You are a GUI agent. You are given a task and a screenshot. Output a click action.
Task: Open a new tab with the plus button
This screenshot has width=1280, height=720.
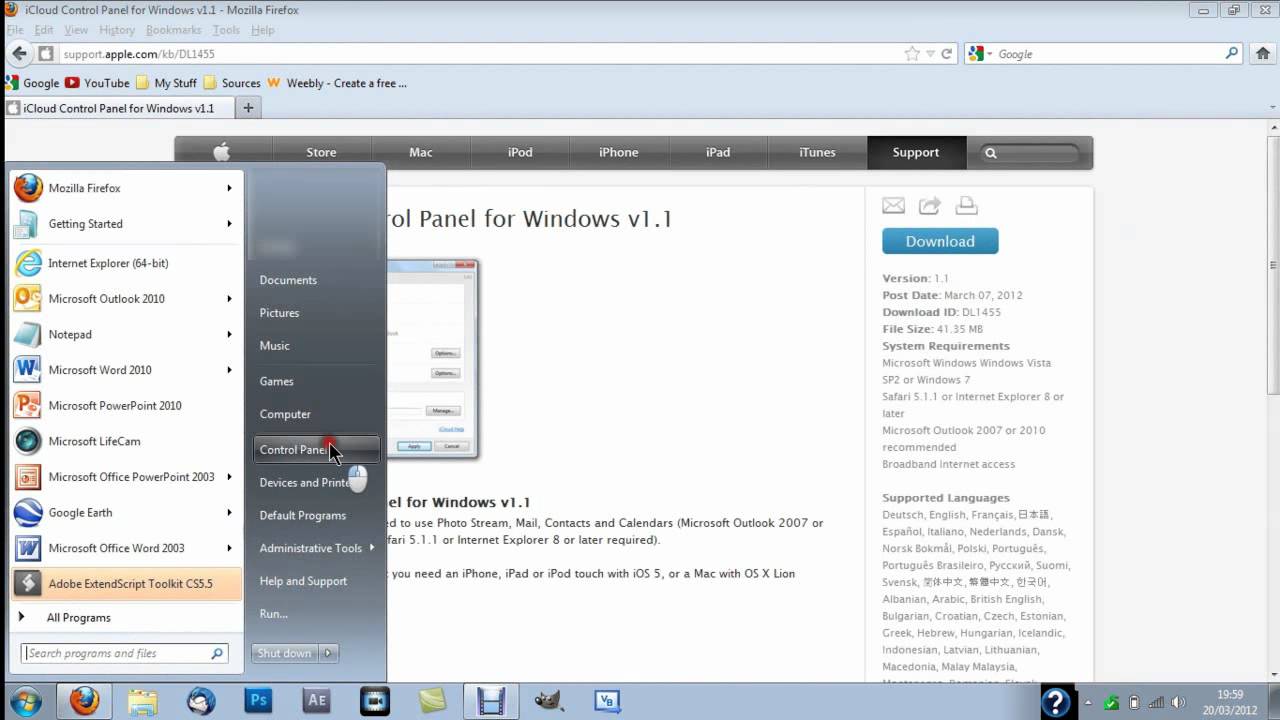(x=248, y=108)
